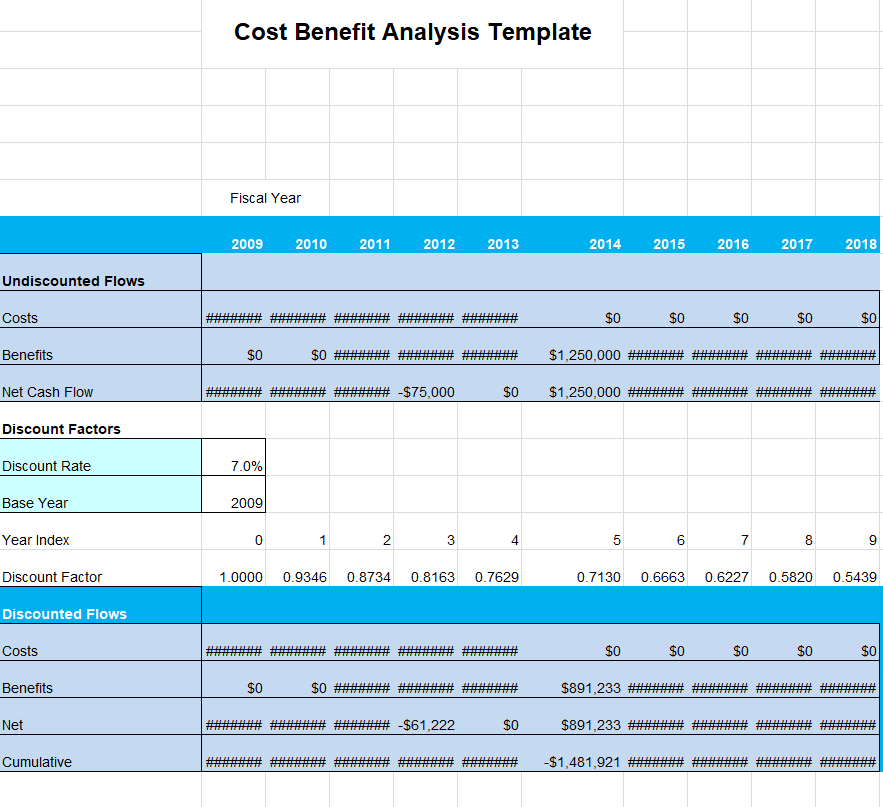Click the Discount Factors section heading
The image size is (883, 807).
61,429
